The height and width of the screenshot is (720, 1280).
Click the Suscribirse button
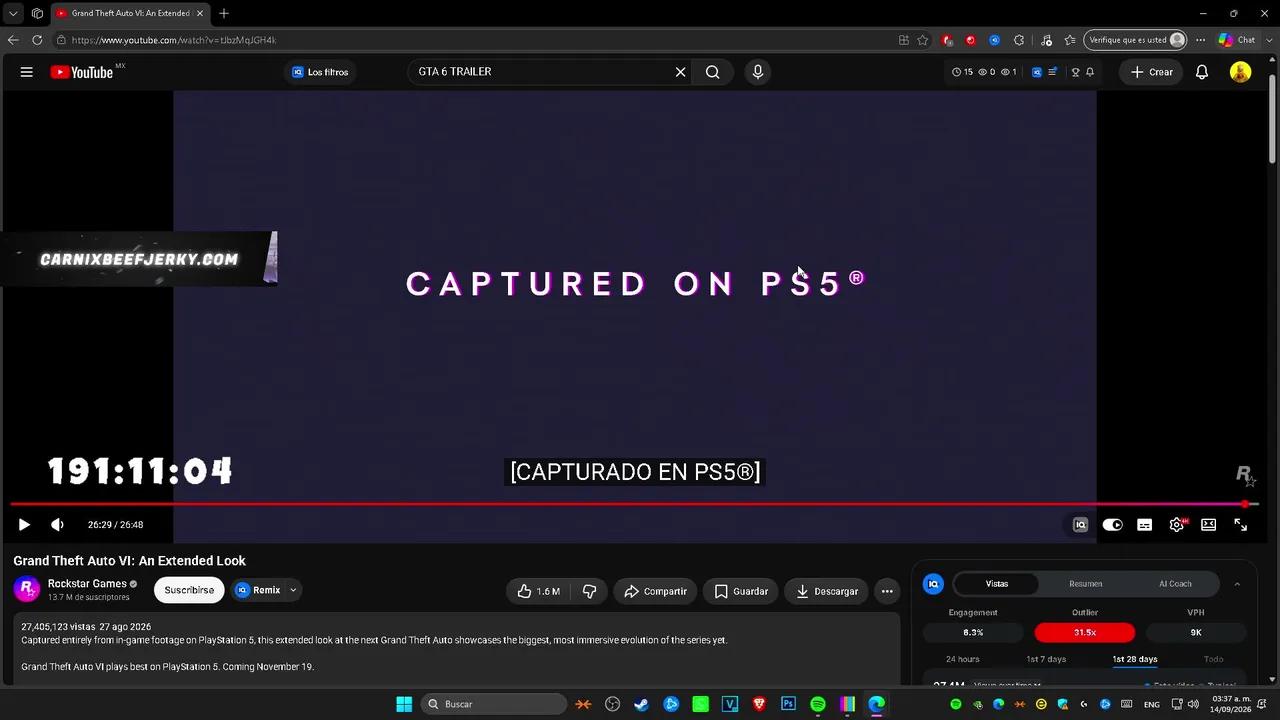click(x=189, y=590)
